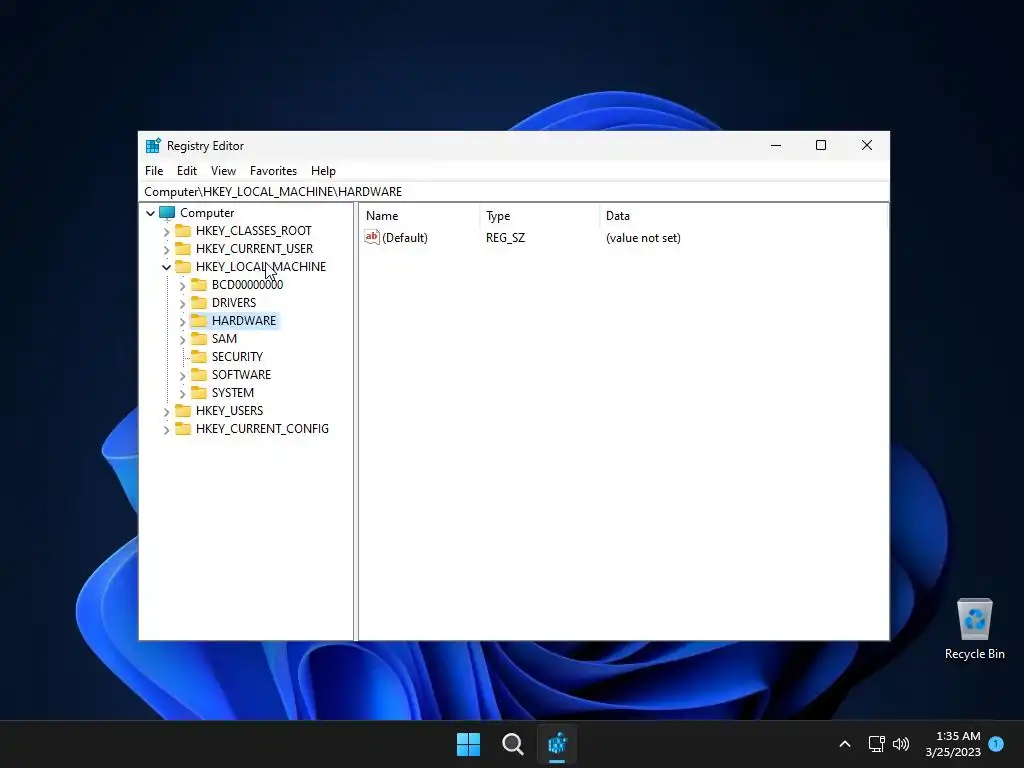Click the SECURITY folder icon
1024x768 pixels.
199,357
